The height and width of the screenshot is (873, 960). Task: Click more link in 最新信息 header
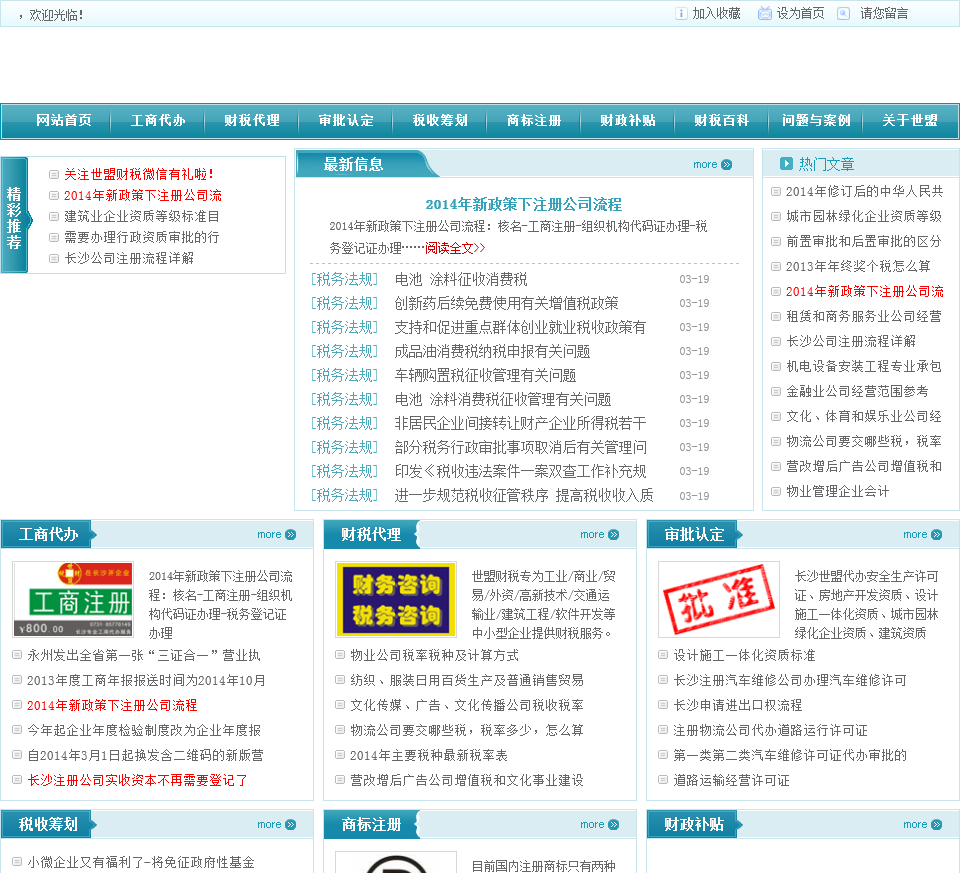coord(705,165)
